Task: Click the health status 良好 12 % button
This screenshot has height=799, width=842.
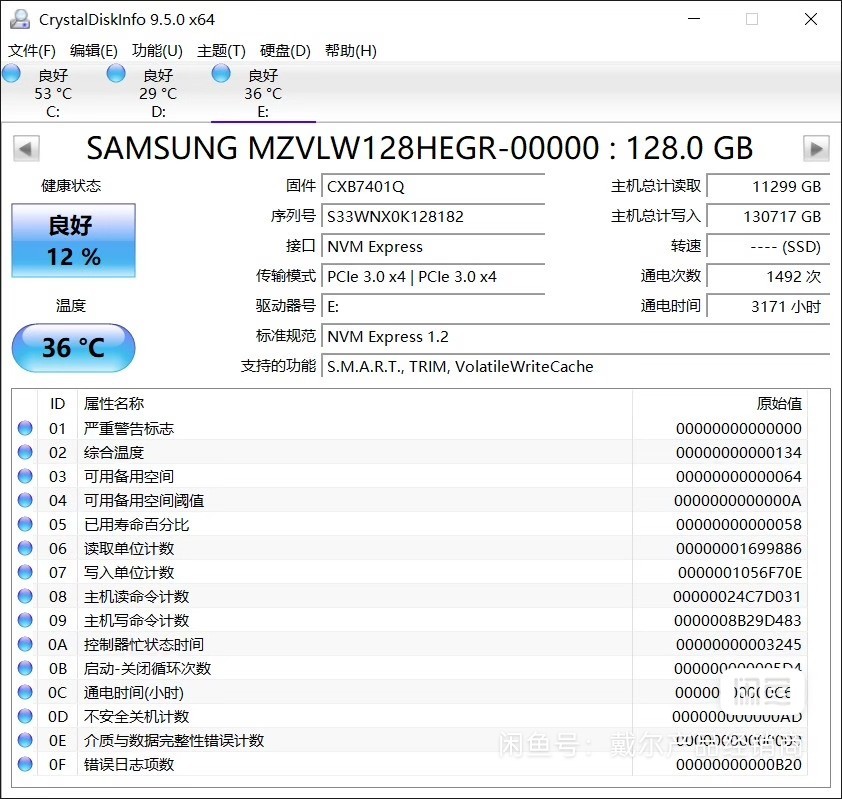Action: click(74, 241)
